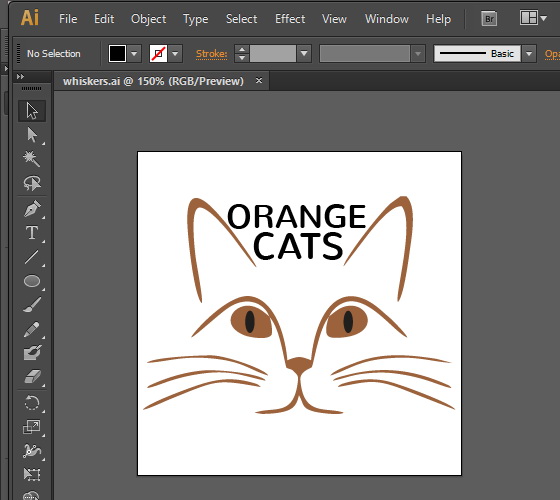Open the fill color dropdown arrow
This screenshot has height=500, width=560.
coord(134,54)
